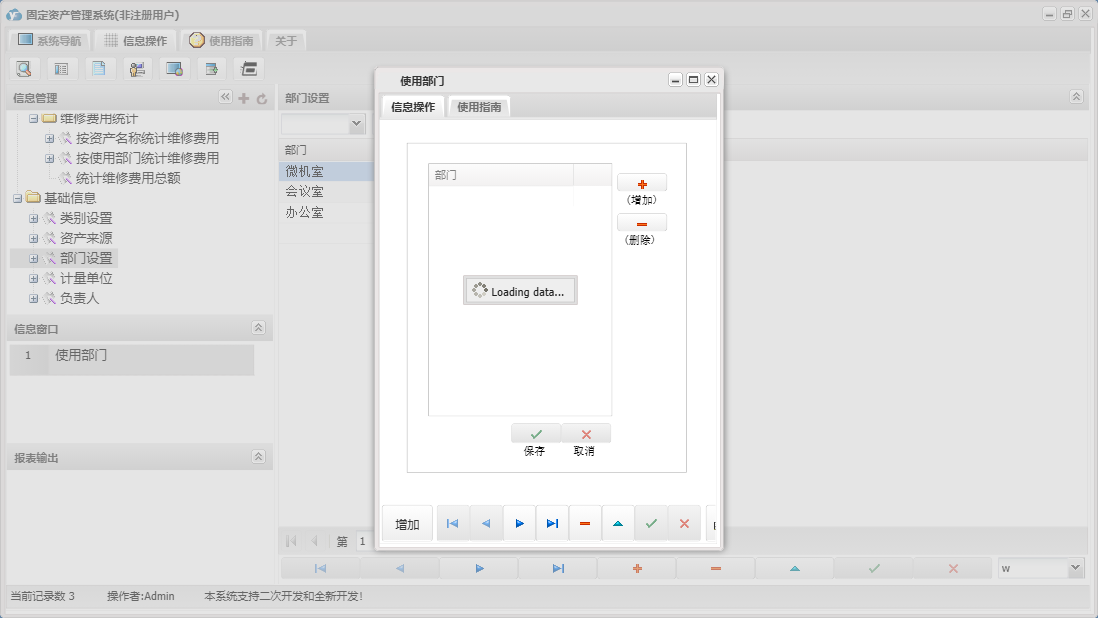Viewport: 1098px width, 618px height.
Task: Select the 会议室 row in department list
Action: click(x=304, y=192)
